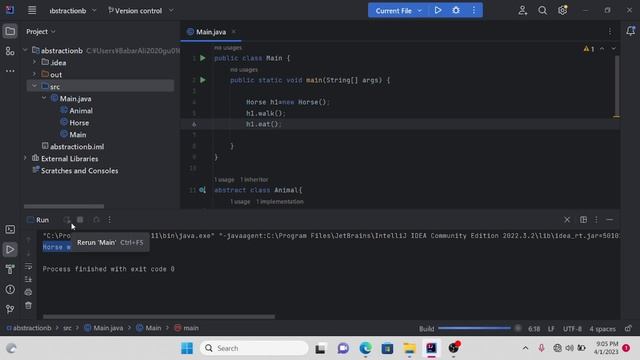Toggle Run panel layout view
640x360 pixels.
point(583,220)
